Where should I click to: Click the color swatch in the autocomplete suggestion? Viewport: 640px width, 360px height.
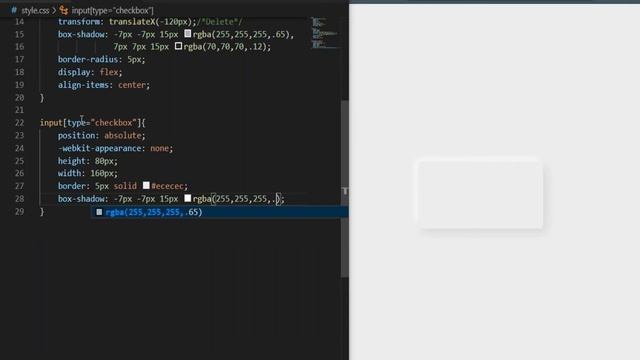[x=99, y=212]
